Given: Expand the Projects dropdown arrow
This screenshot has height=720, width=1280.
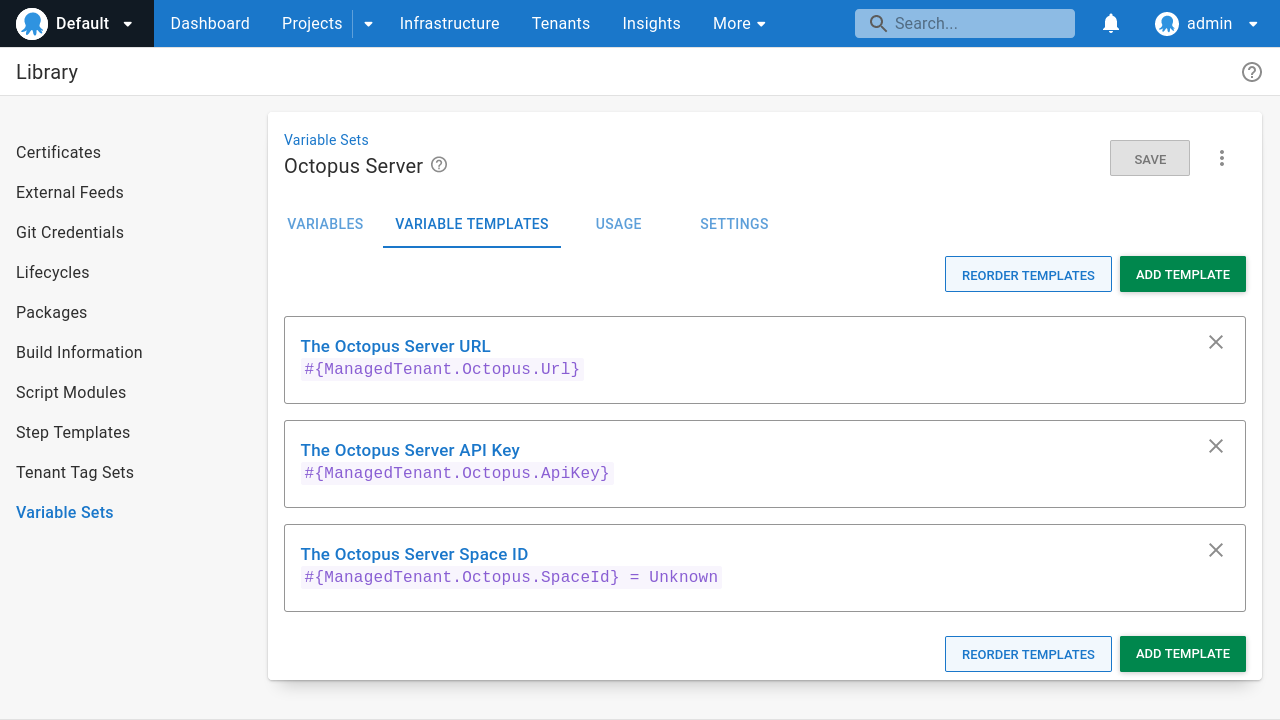Looking at the screenshot, I should (367, 23).
